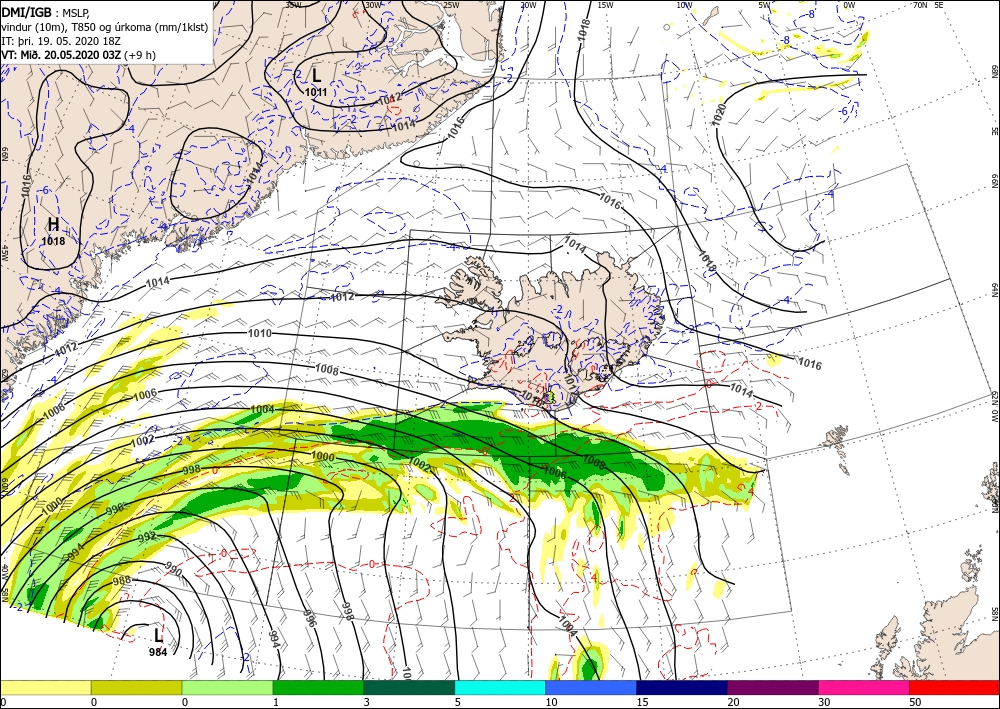
Task: Click the dark green legend swatch
Action: (409, 687)
